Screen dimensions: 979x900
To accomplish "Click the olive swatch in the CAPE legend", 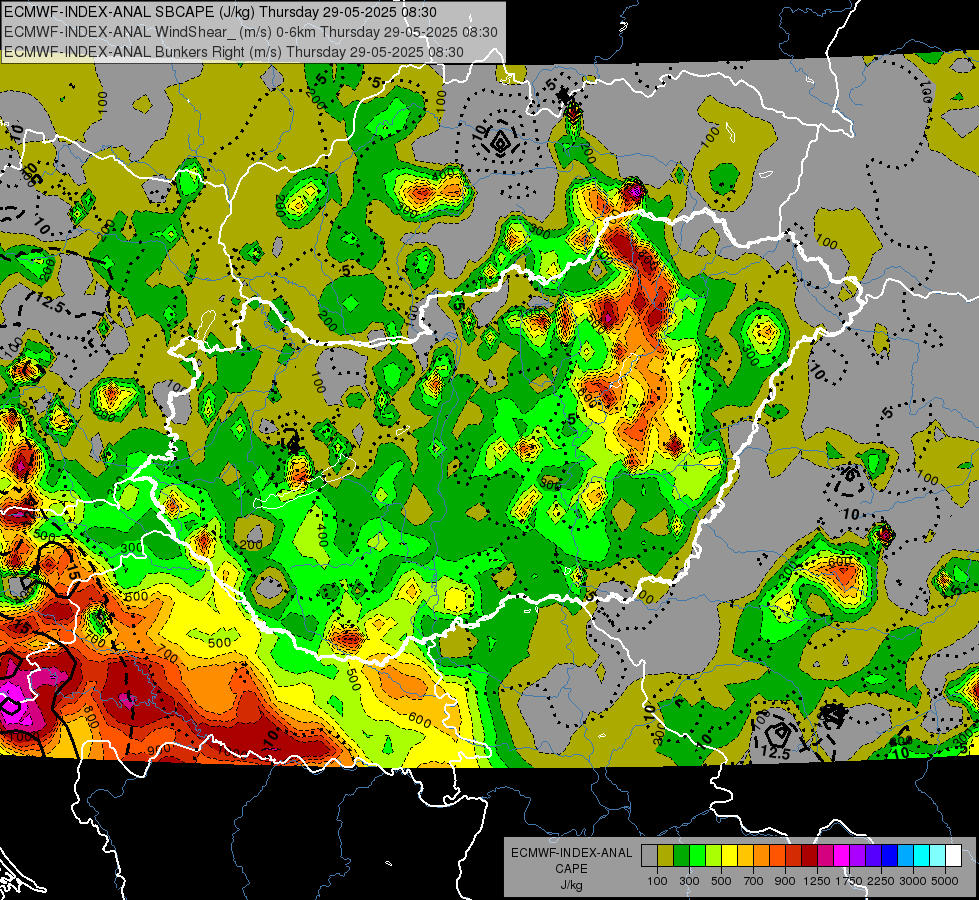I will [666, 856].
